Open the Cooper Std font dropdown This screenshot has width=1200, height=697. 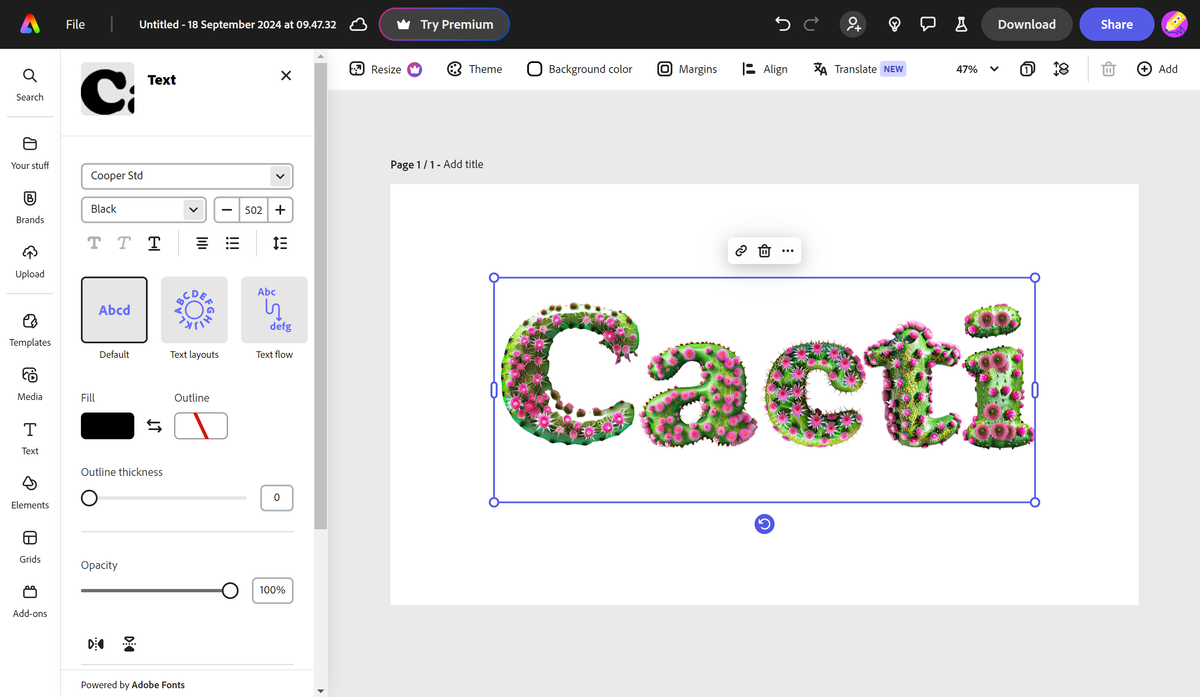[186, 176]
